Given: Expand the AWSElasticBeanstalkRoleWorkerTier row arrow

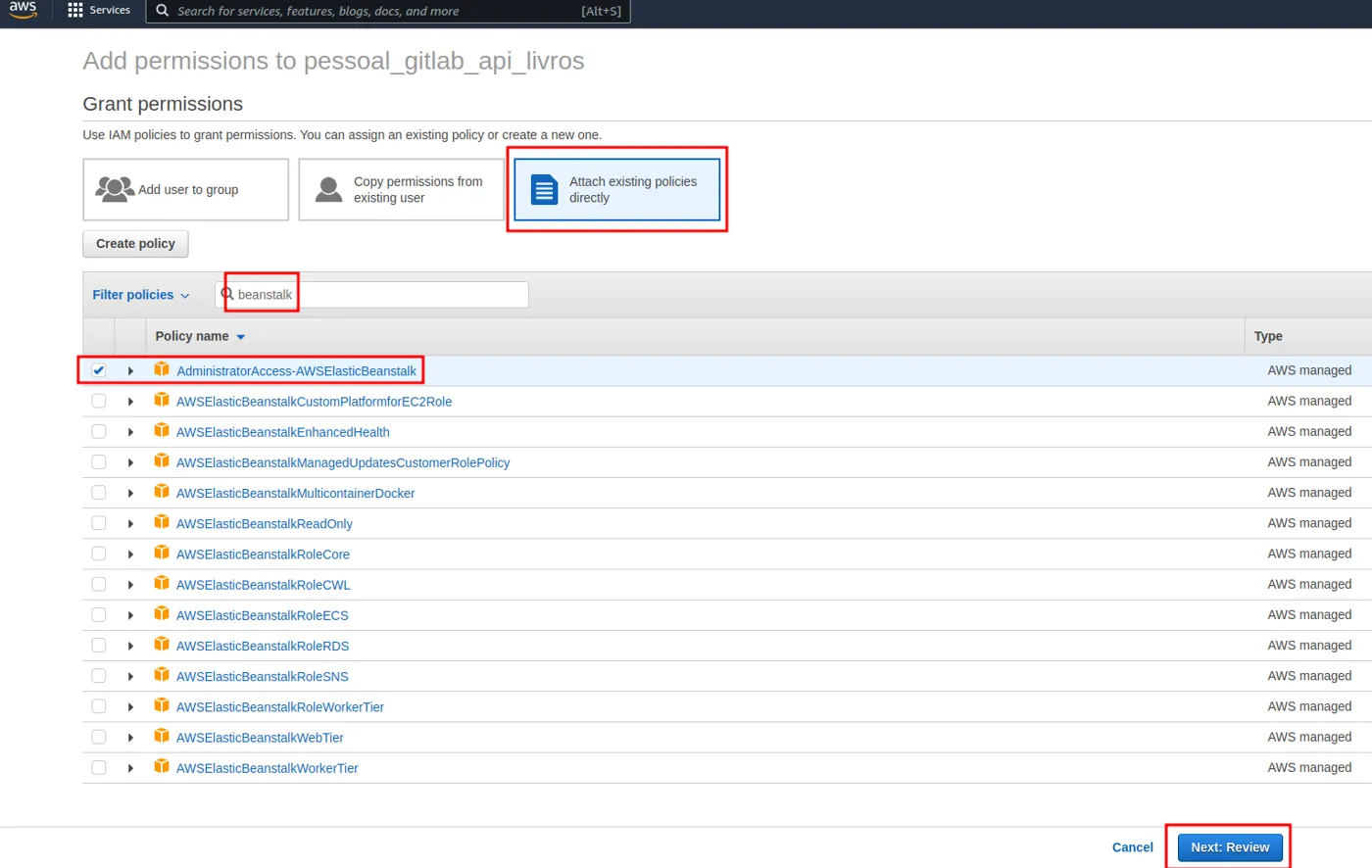Looking at the screenshot, I should tap(130, 707).
